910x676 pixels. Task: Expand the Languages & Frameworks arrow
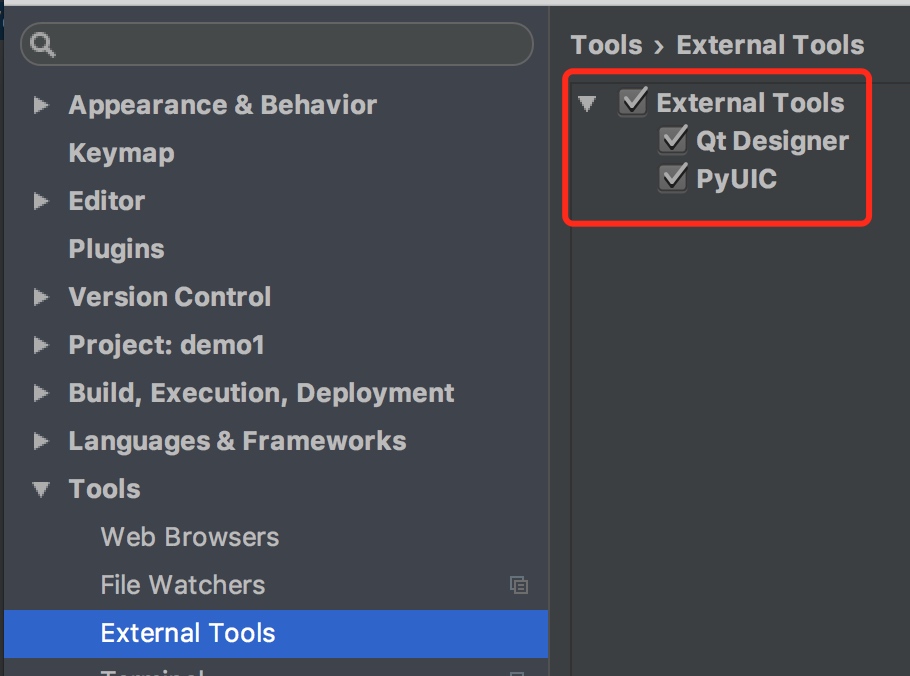click(x=41, y=441)
